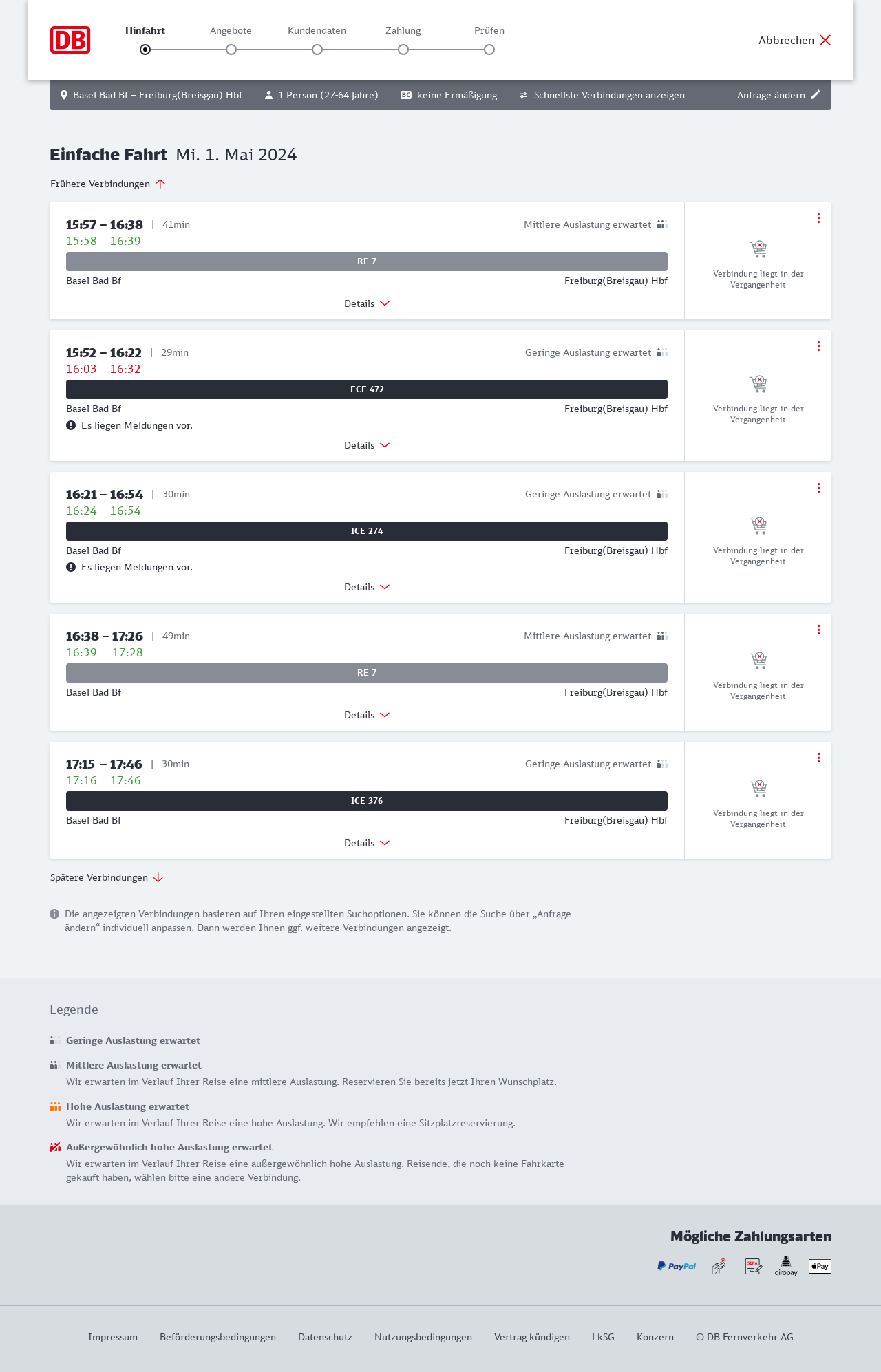Open the Impressum footer link
881x1372 pixels.
pyautogui.click(x=113, y=1337)
